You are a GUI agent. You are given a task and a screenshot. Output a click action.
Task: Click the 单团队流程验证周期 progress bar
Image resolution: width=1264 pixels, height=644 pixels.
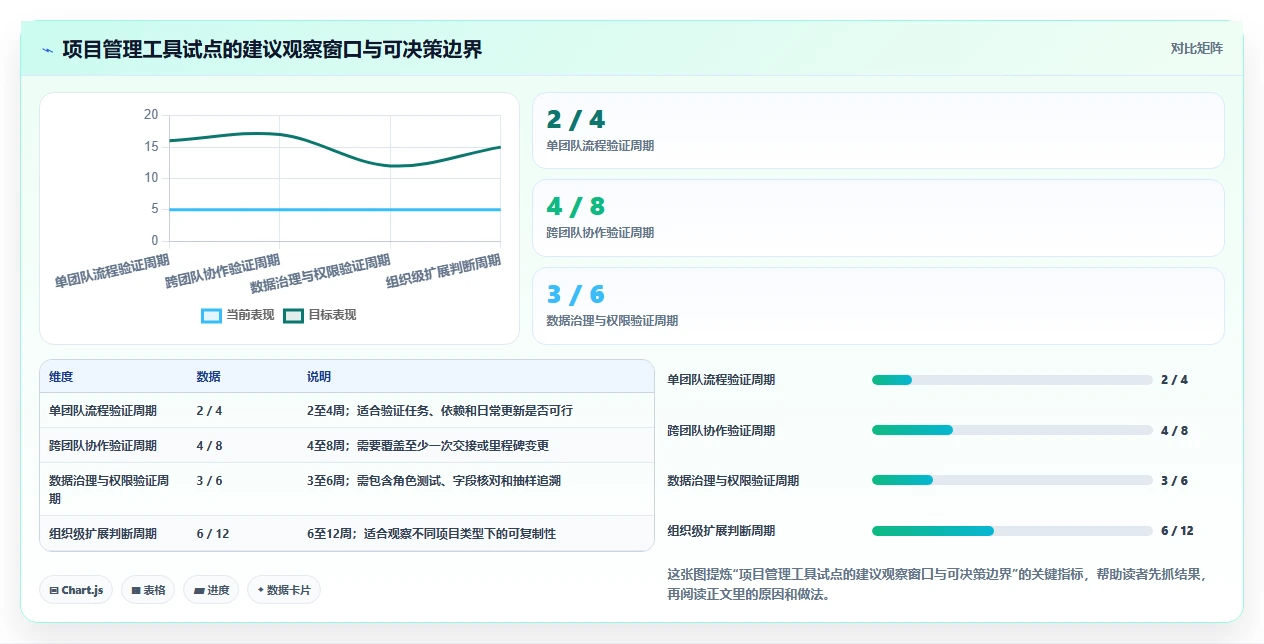pos(1012,380)
